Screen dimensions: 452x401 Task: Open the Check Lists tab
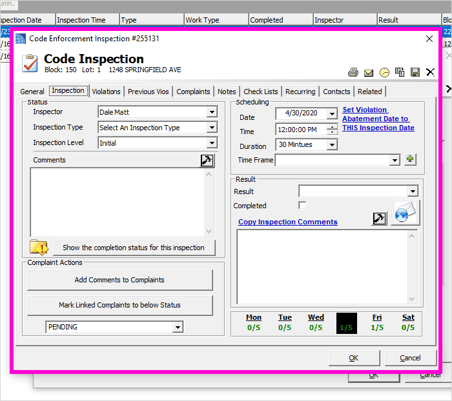pyautogui.click(x=260, y=91)
